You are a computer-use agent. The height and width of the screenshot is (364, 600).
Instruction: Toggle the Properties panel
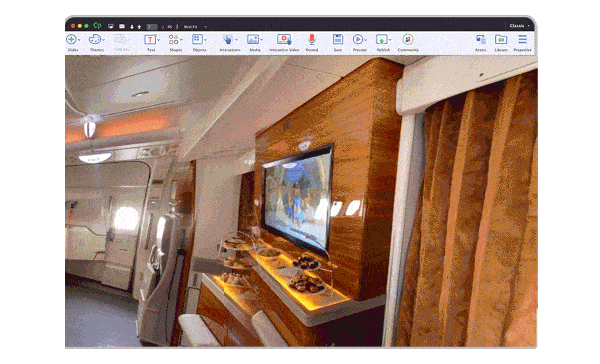522,39
